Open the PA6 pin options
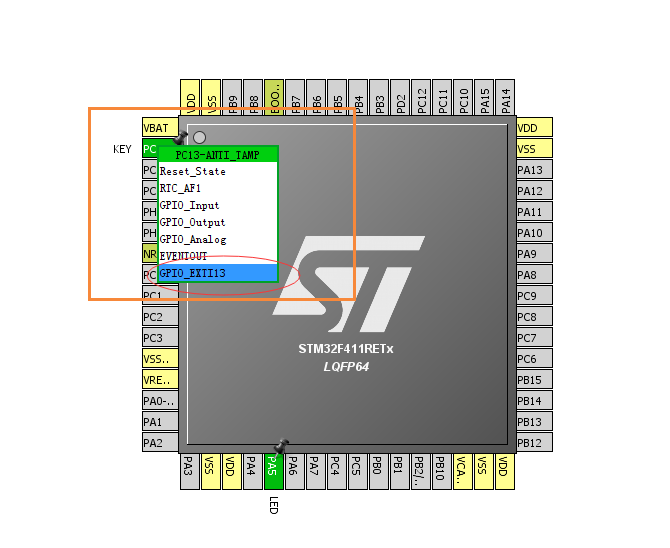The image size is (670, 548). coord(295,471)
